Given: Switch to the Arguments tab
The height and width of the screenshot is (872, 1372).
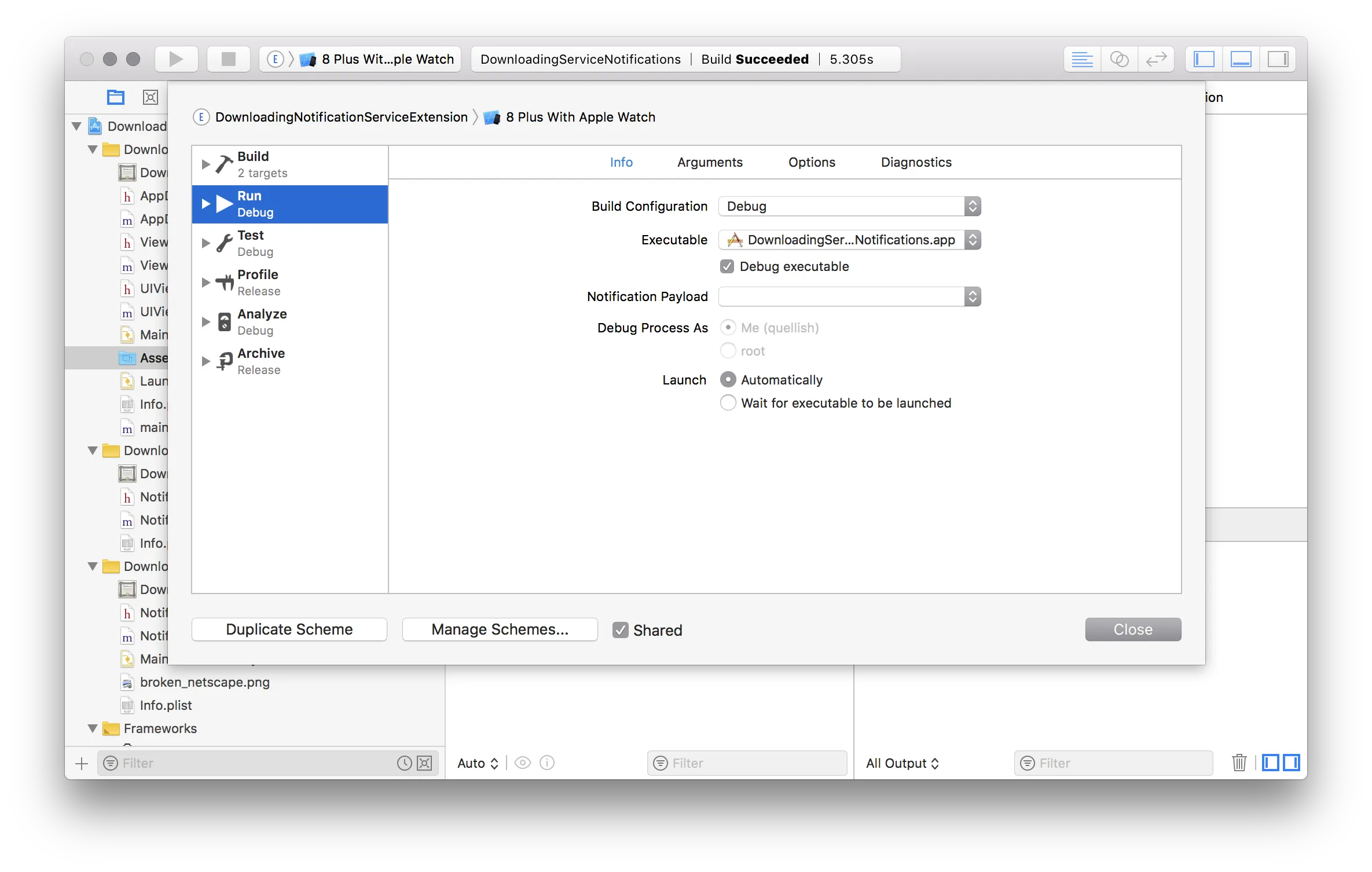Looking at the screenshot, I should pyautogui.click(x=710, y=162).
